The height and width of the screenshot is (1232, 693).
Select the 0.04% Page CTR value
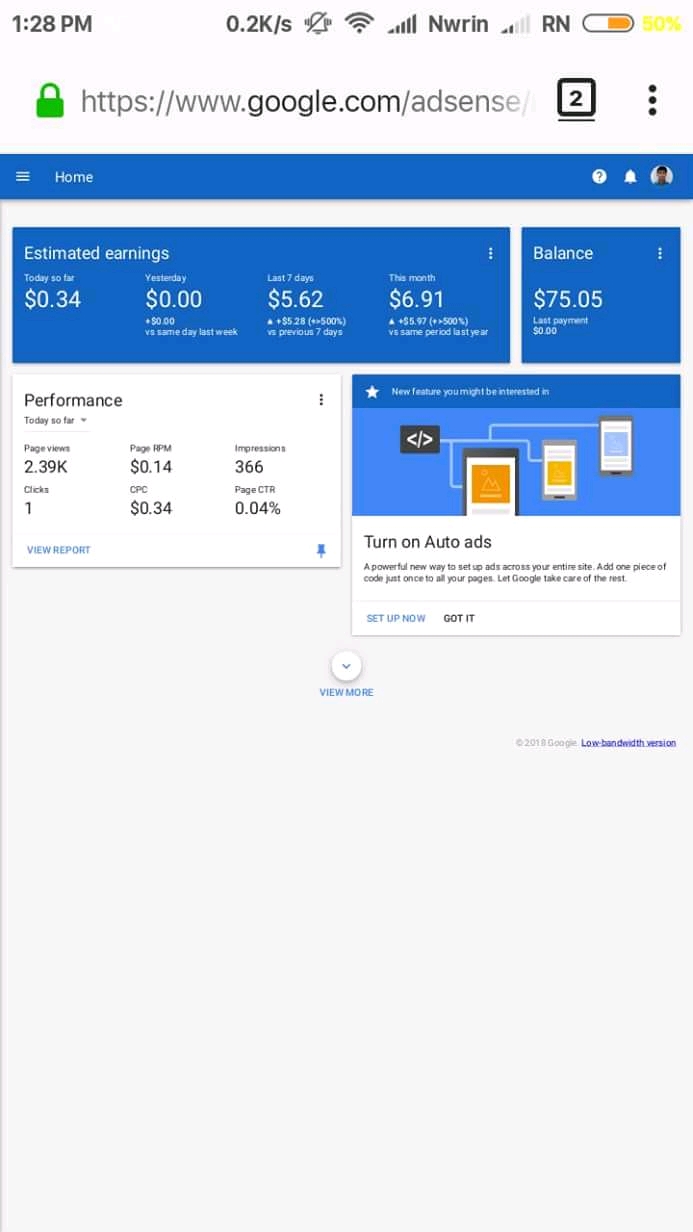point(258,508)
